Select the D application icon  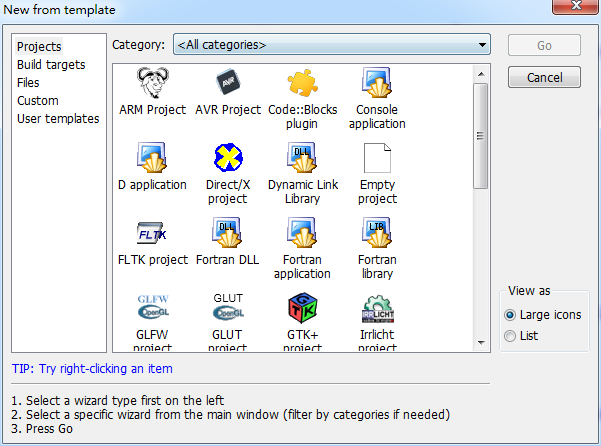[152, 157]
